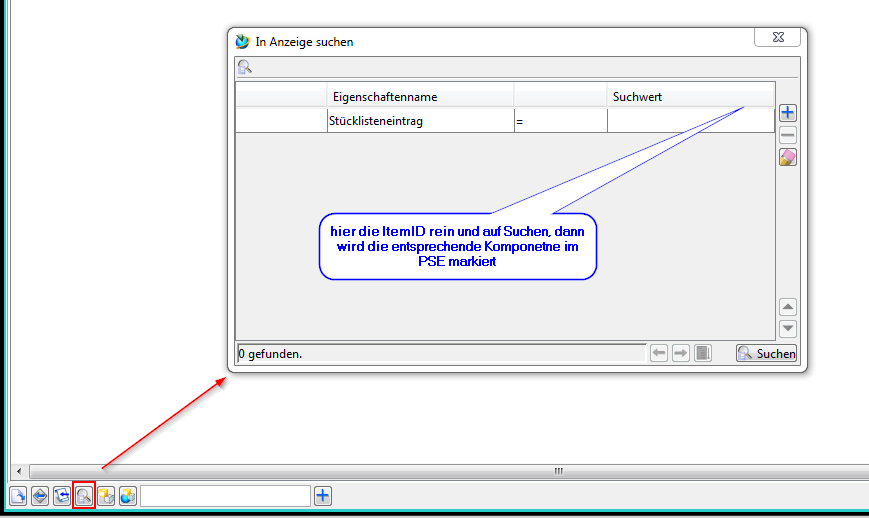This screenshot has height=518, width=869.
Task: Click the result list icon beside arrows
Action: click(703, 353)
